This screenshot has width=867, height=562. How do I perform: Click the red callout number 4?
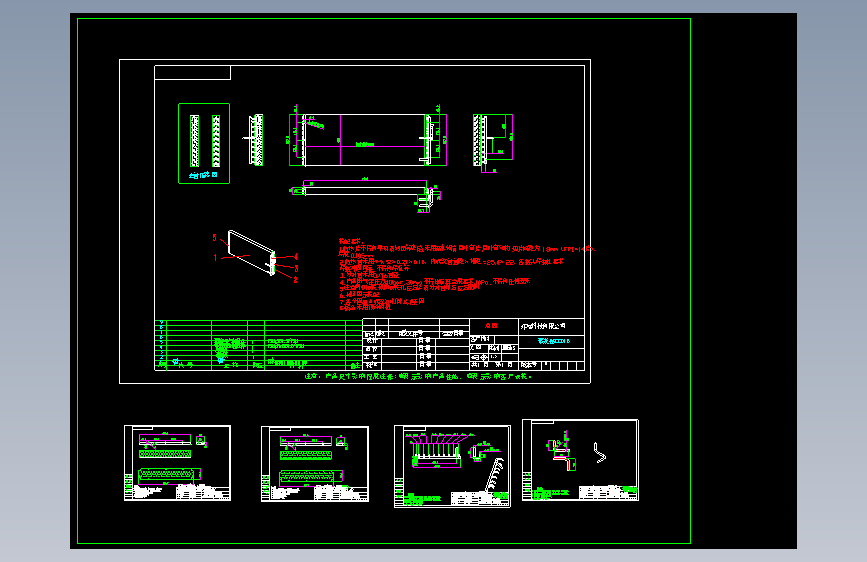click(296, 257)
